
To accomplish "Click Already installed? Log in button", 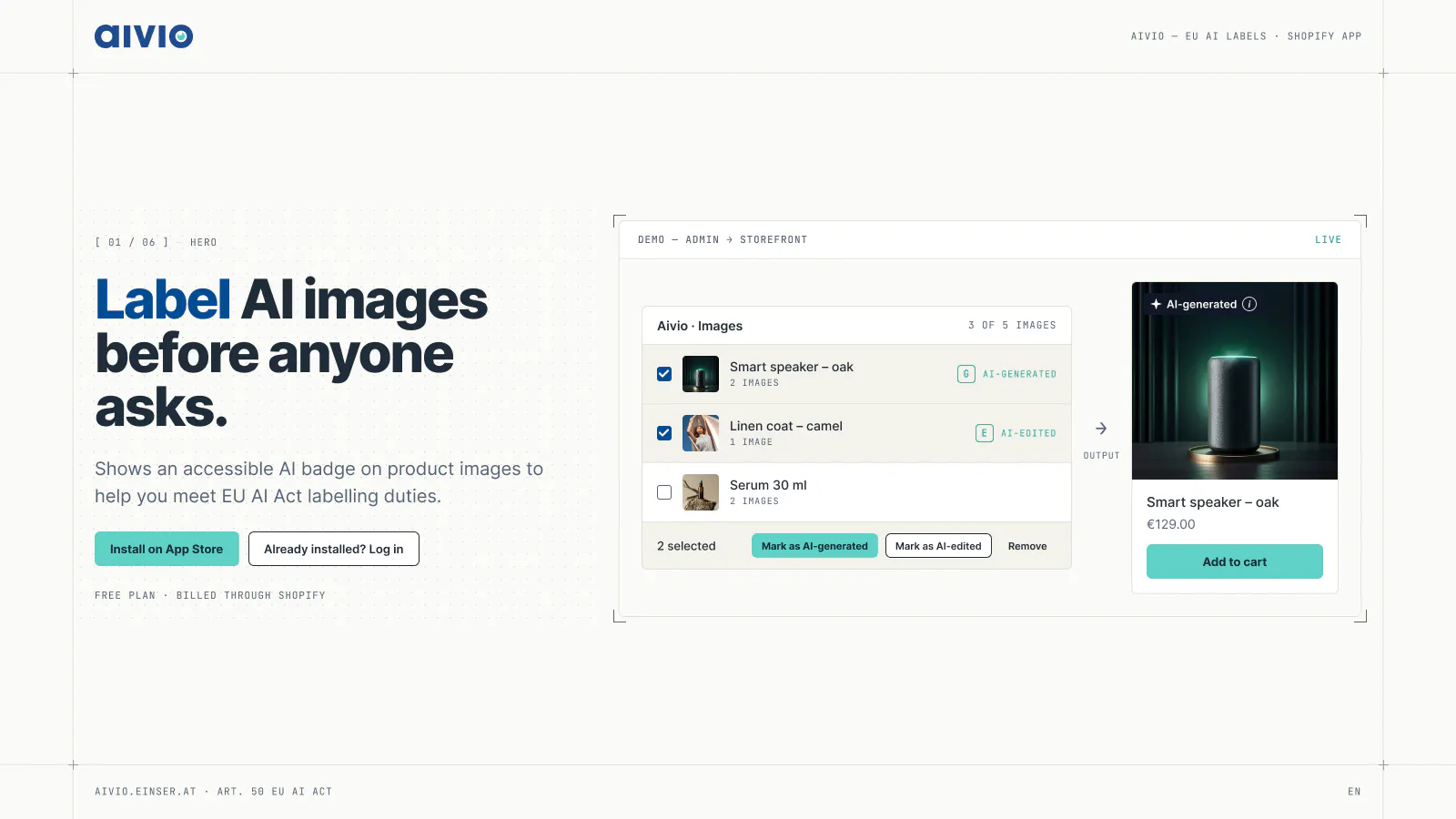I will [334, 549].
